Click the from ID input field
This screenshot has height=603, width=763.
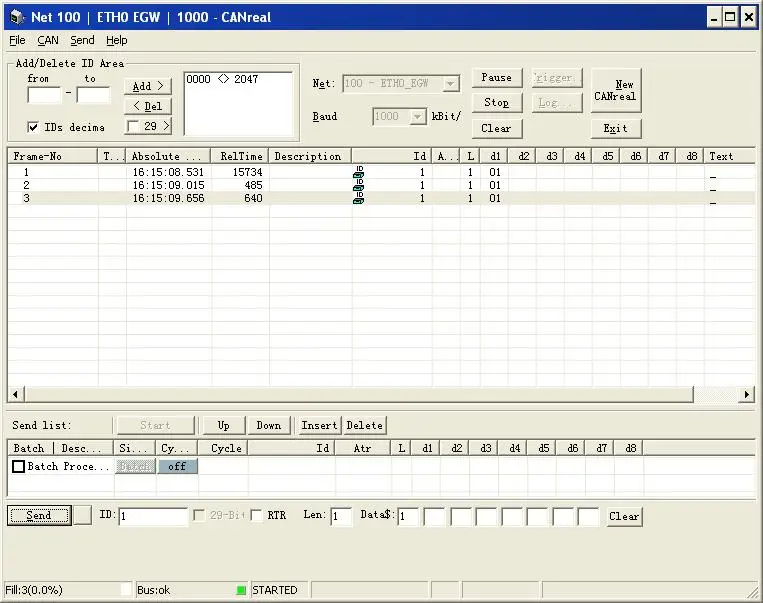(44, 95)
